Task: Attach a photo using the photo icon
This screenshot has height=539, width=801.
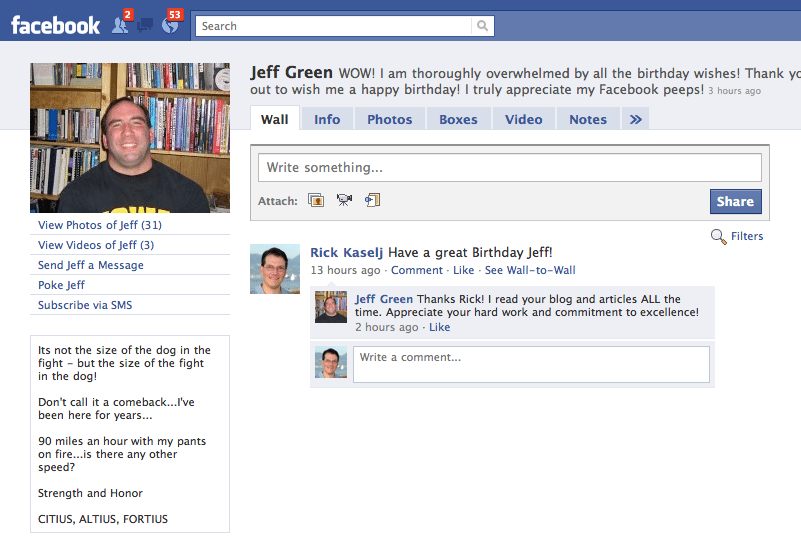Action: [316, 200]
